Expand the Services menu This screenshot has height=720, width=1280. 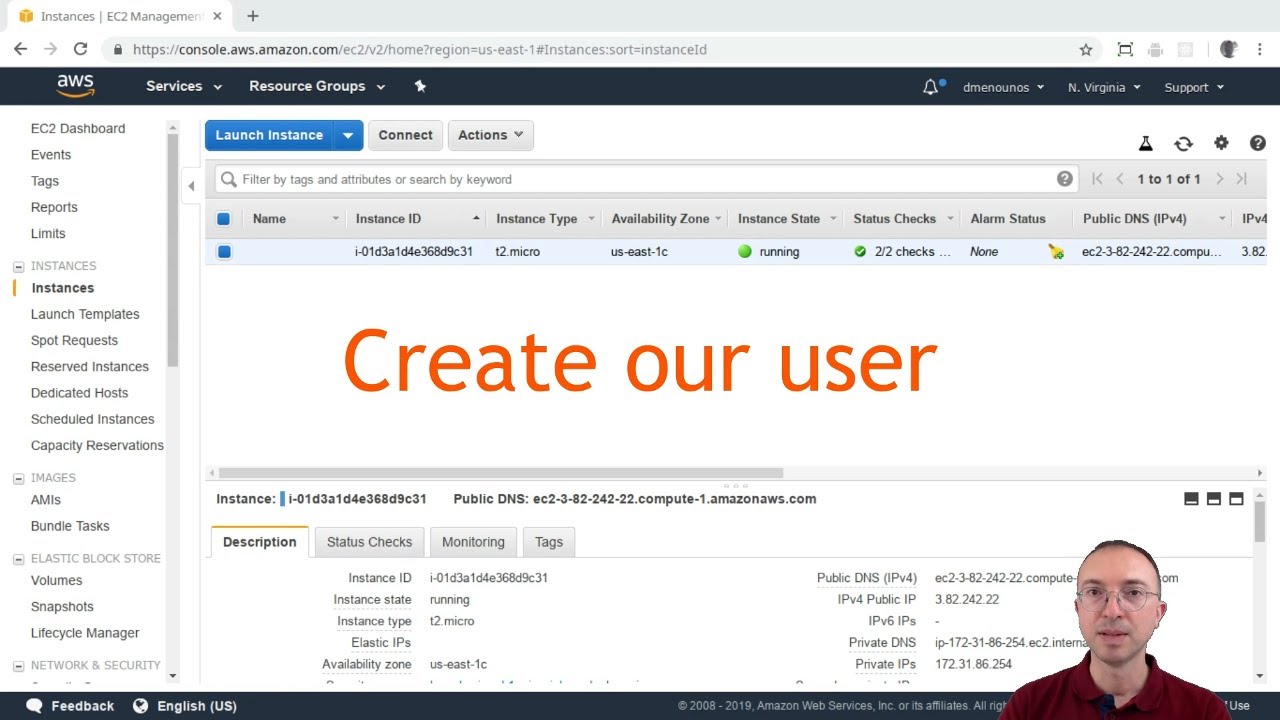(x=184, y=87)
